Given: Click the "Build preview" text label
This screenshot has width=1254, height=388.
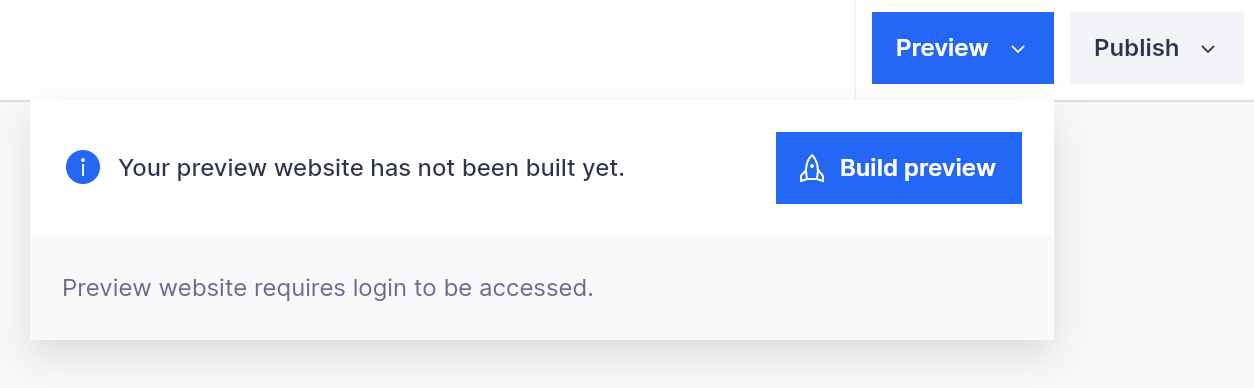Looking at the screenshot, I should (918, 168).
